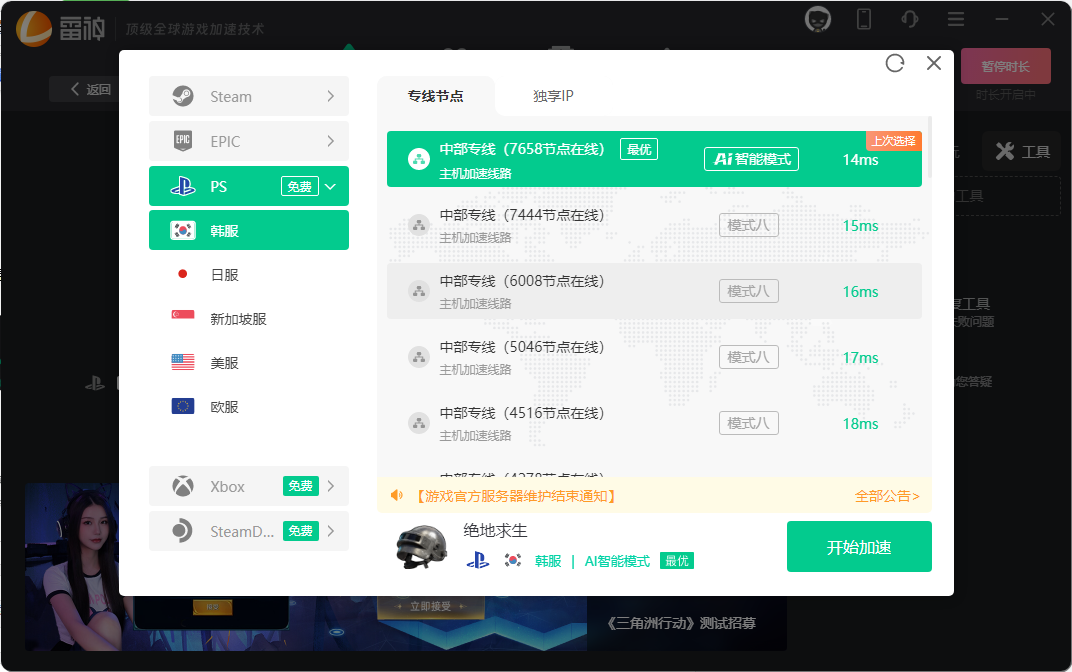Viewport: 1072px width, 672px height.
Task: Open customer service headset icon
Action: click(x=909, y=19)
